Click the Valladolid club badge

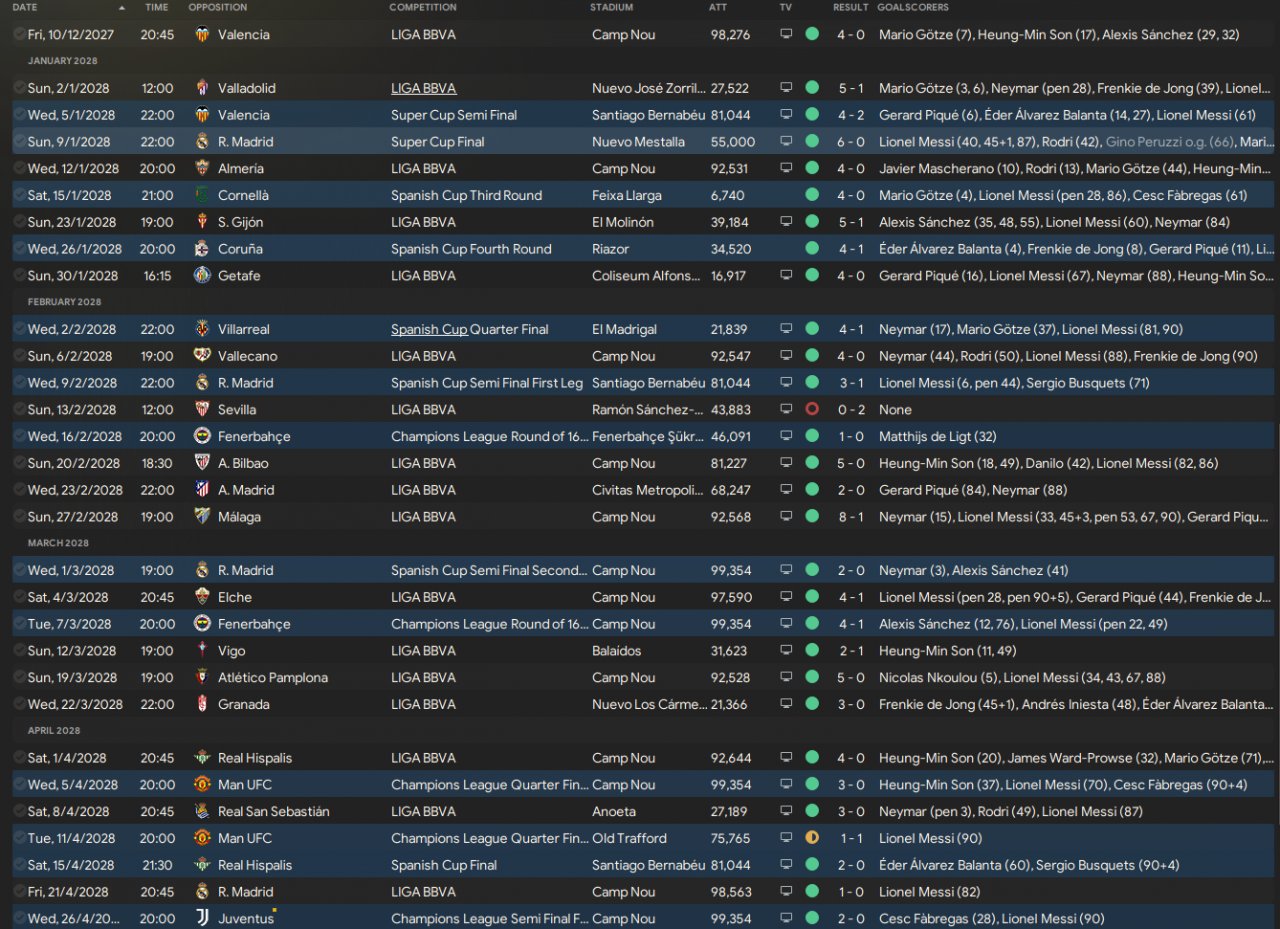(202, 88)
